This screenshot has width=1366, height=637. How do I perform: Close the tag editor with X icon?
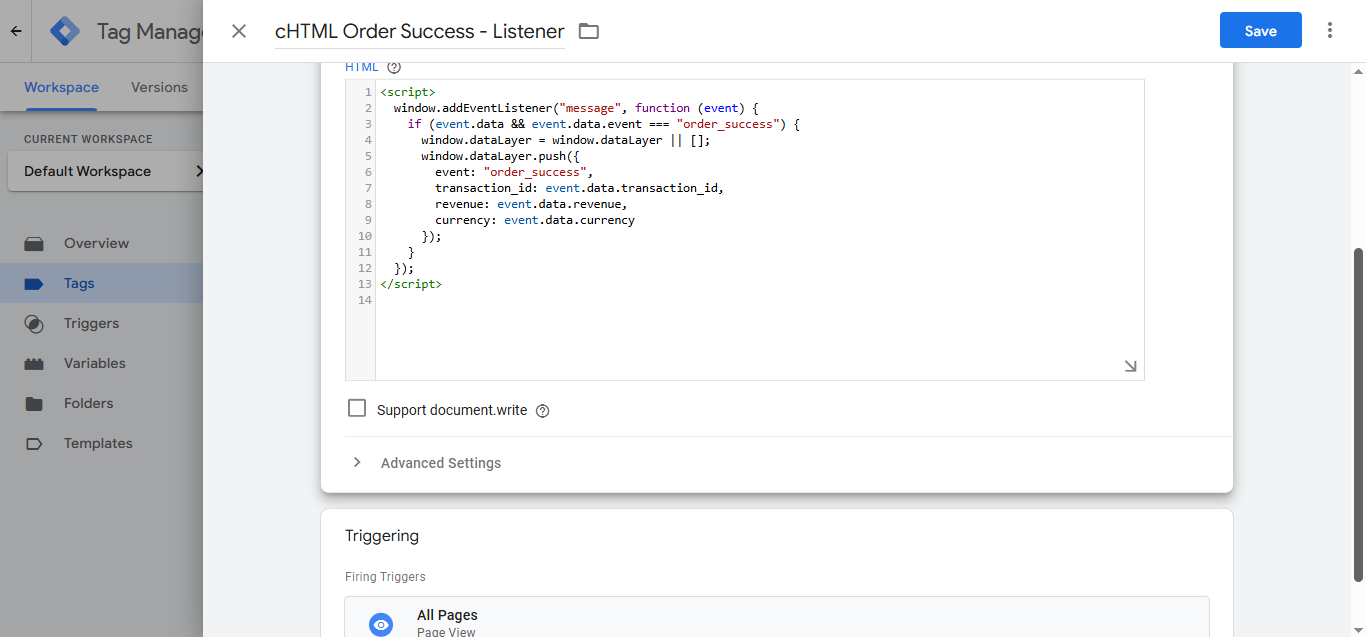(239, 31)
